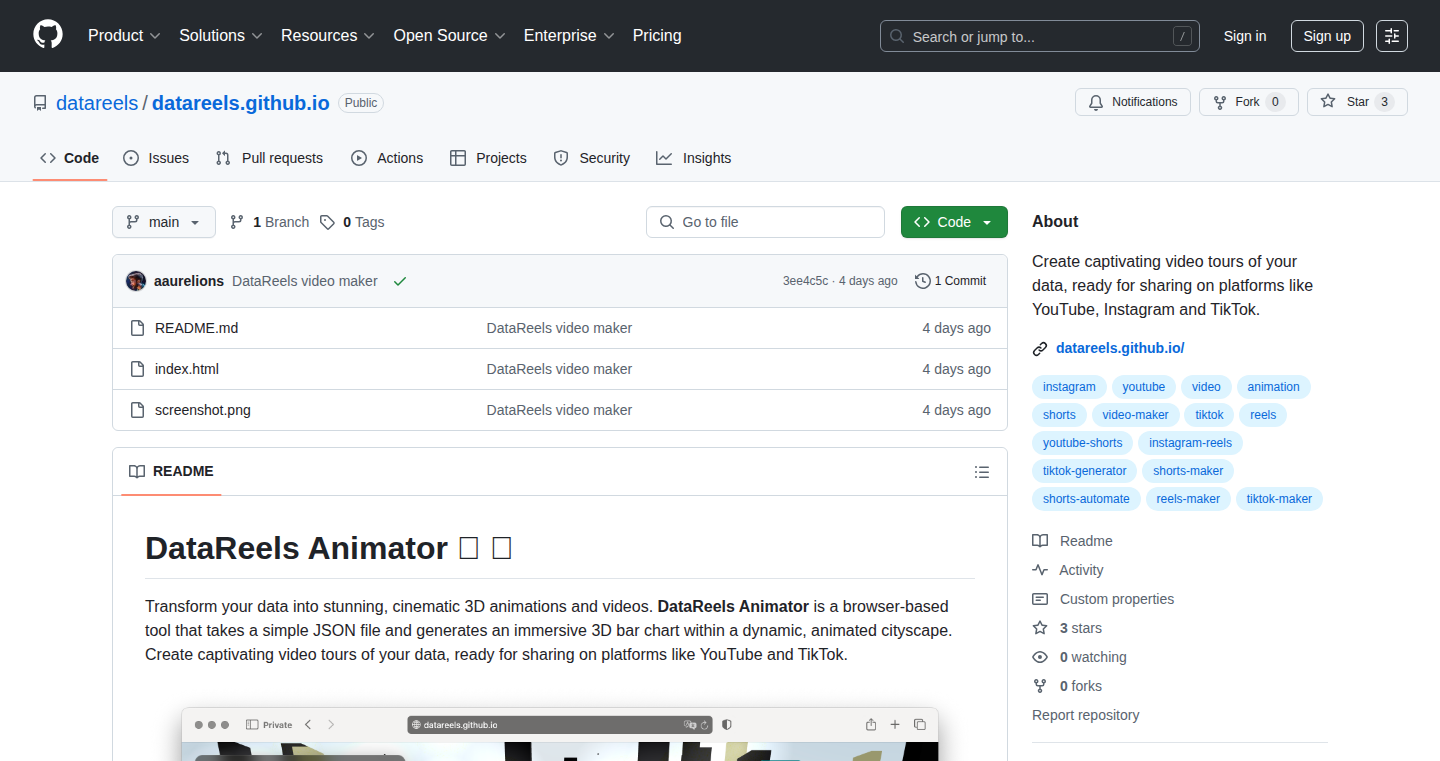Open the index.html file
1440x761 pixels.
187,369
